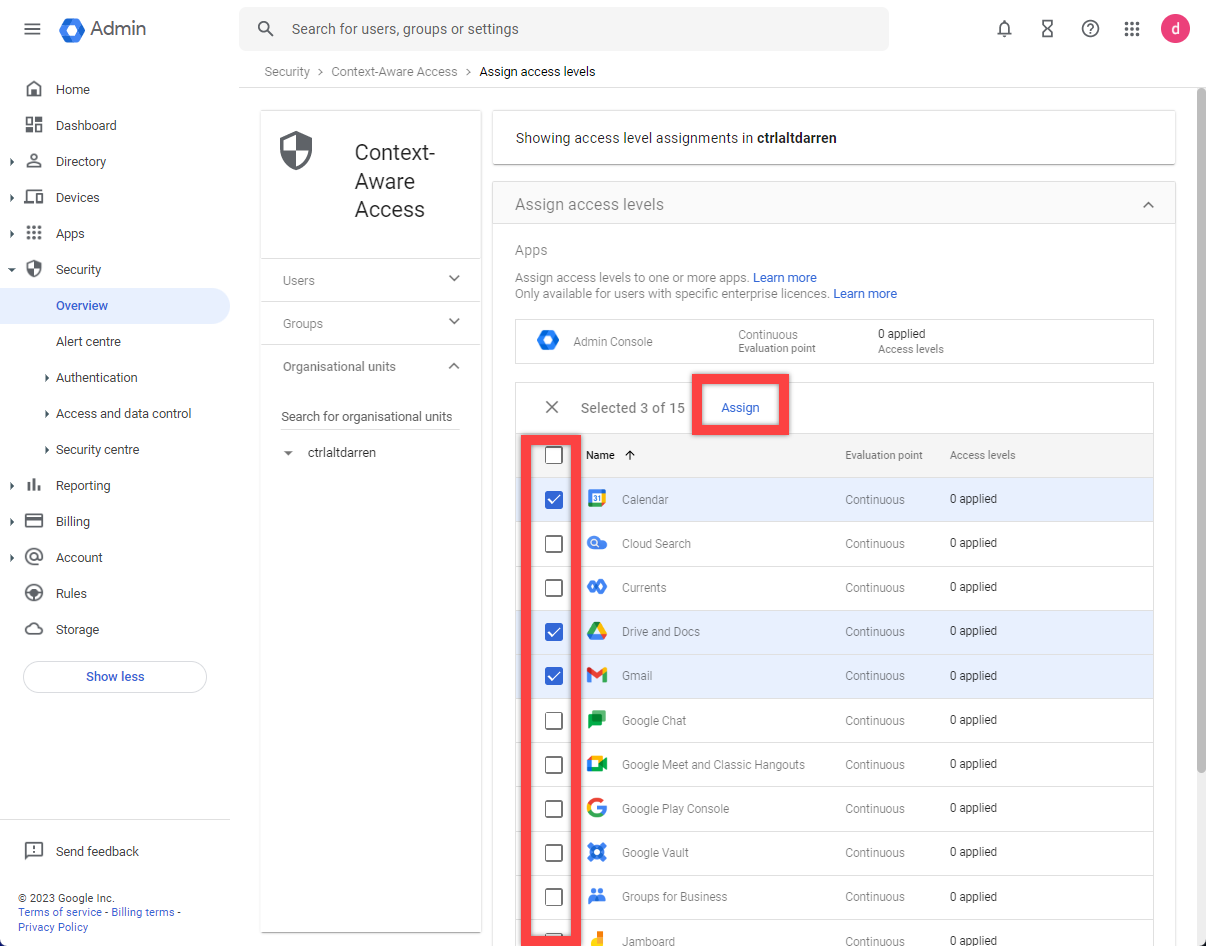This screenshot has height=946, width=1206.
Task: Open the help question mark icon
Action: tap(1090, 29)
